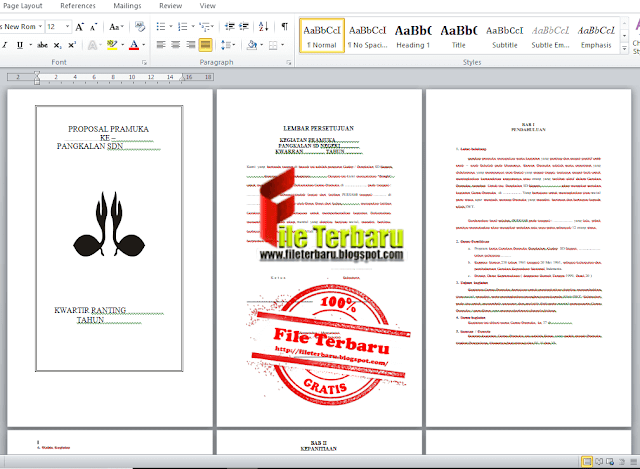Click the Clear Formatting eraser icon
The image size is (640, 469).
(140, 27)
